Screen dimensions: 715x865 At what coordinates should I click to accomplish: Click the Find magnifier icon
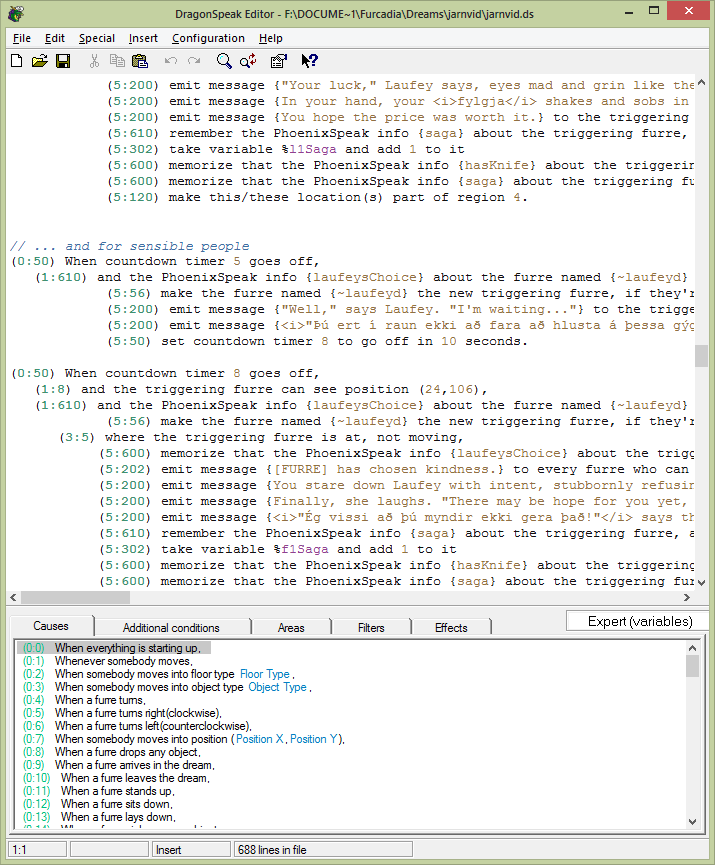tap(224, 61)
